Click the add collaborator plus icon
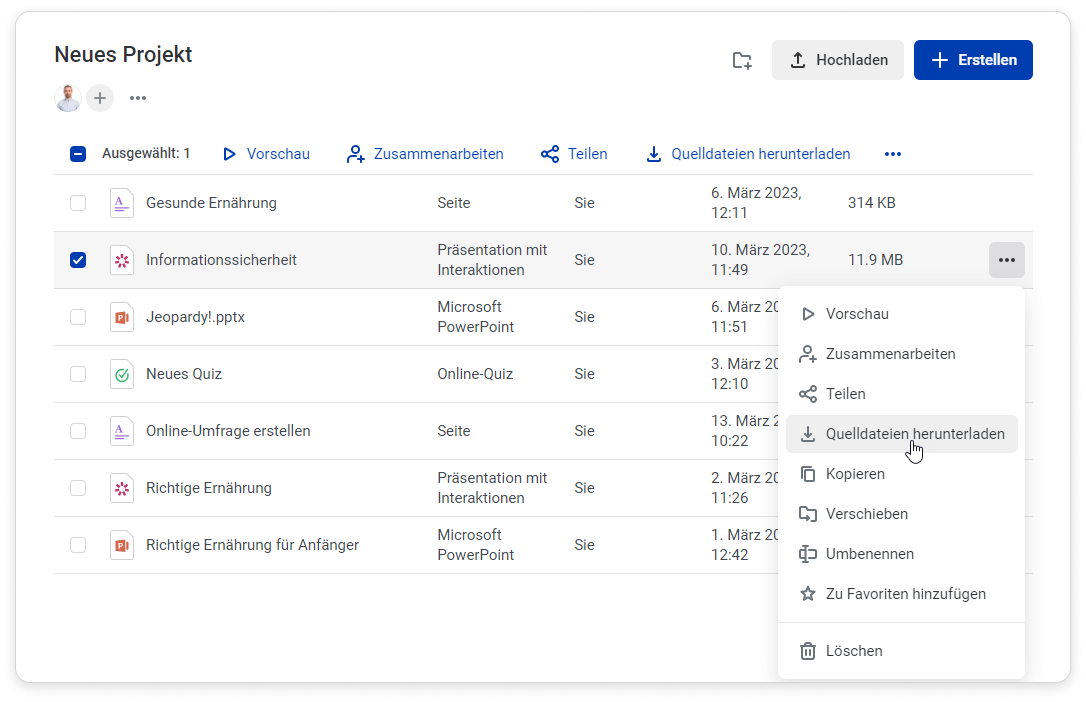This screenshot has height=702, width=1086. tap(100, 98)
